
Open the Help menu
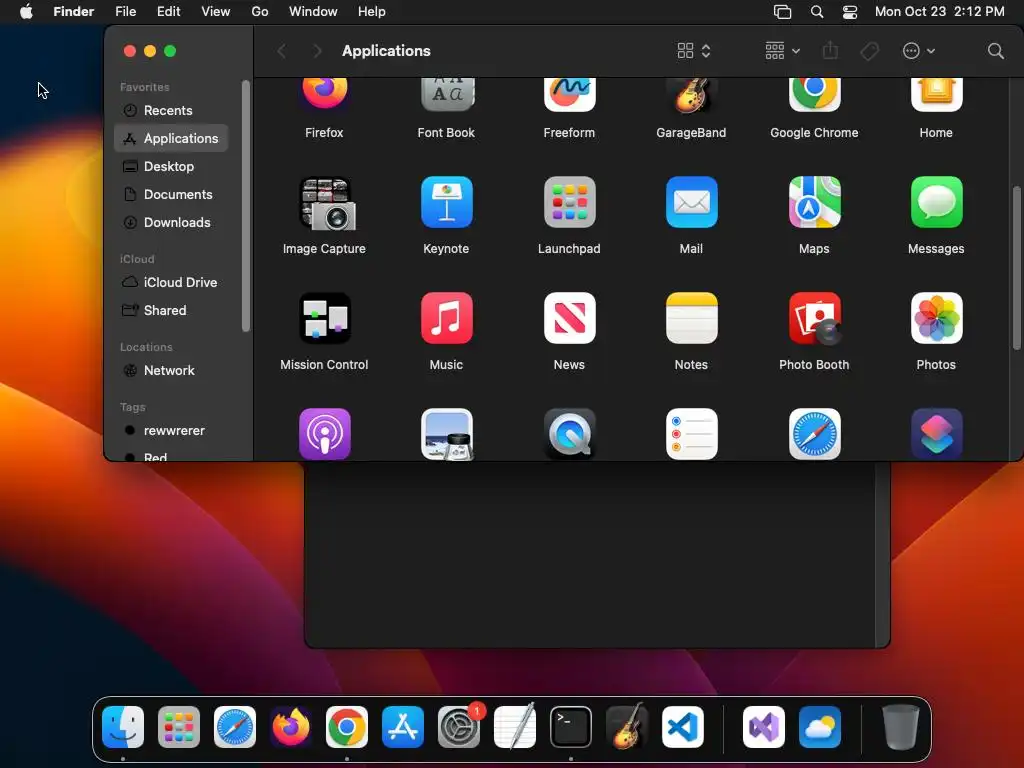coord(372,12)
